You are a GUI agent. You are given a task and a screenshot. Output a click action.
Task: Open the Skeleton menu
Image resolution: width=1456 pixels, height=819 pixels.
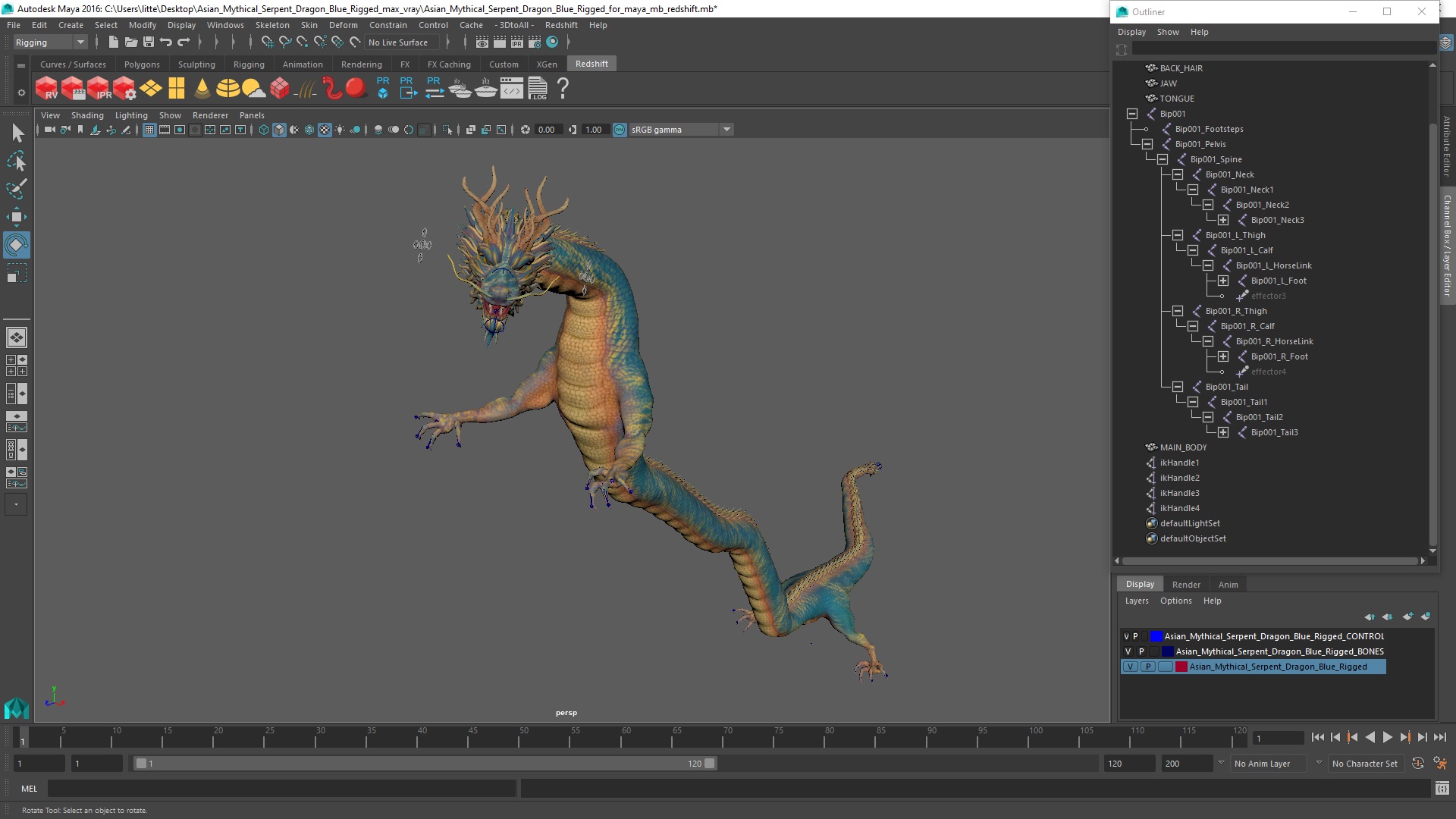(x=271, y=25)
